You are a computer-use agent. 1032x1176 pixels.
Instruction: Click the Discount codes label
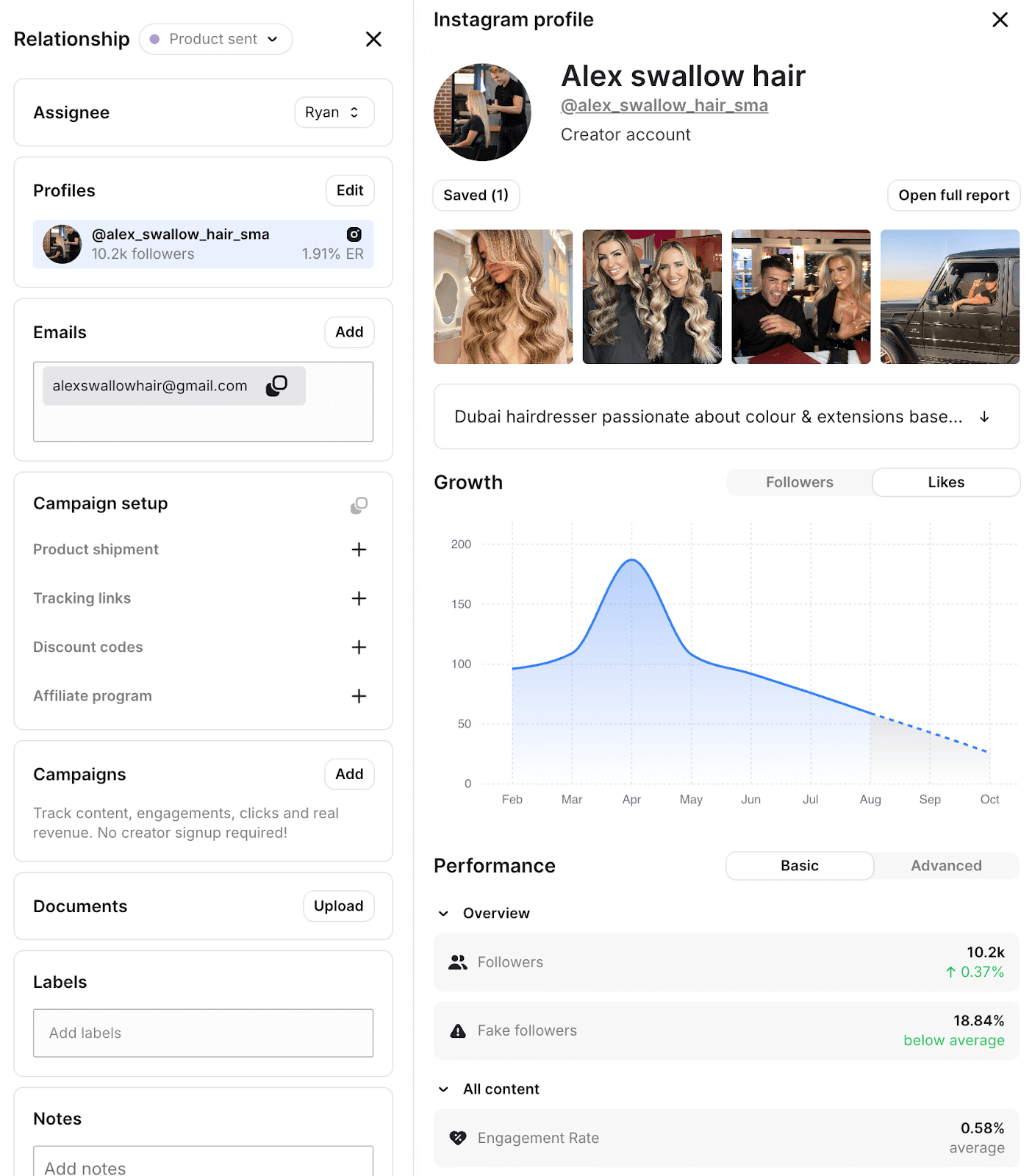(x=88, y=648)
